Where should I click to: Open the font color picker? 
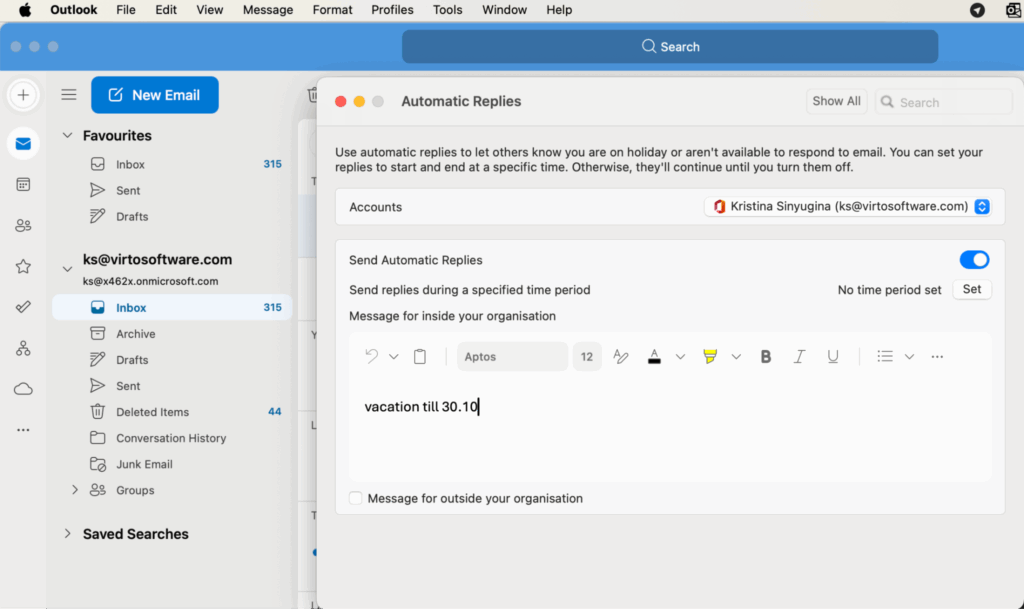654,356
